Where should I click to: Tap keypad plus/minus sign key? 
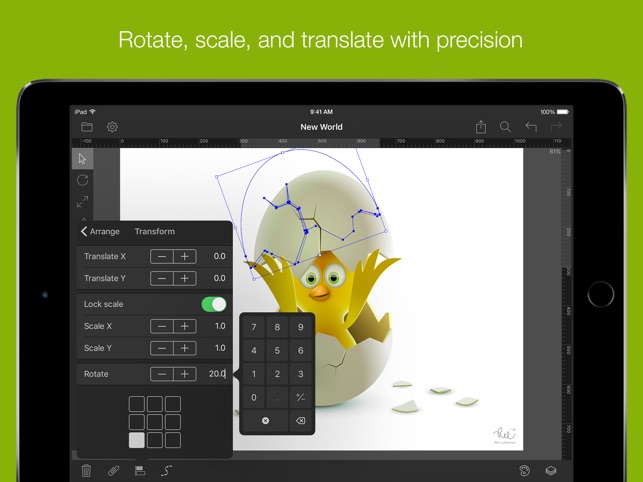301,397
